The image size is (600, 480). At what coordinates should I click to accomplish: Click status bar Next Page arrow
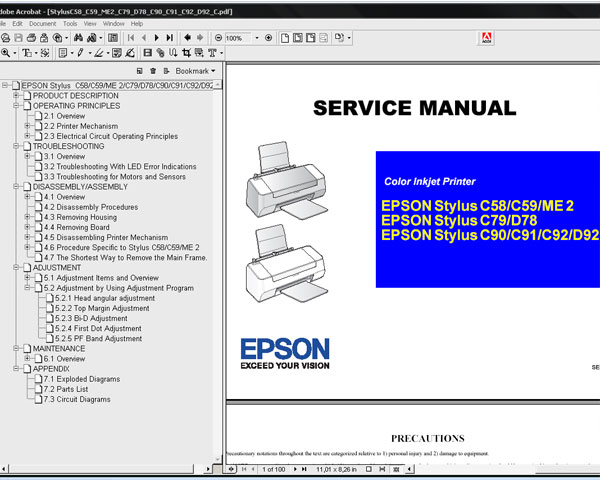coord(295,469)
